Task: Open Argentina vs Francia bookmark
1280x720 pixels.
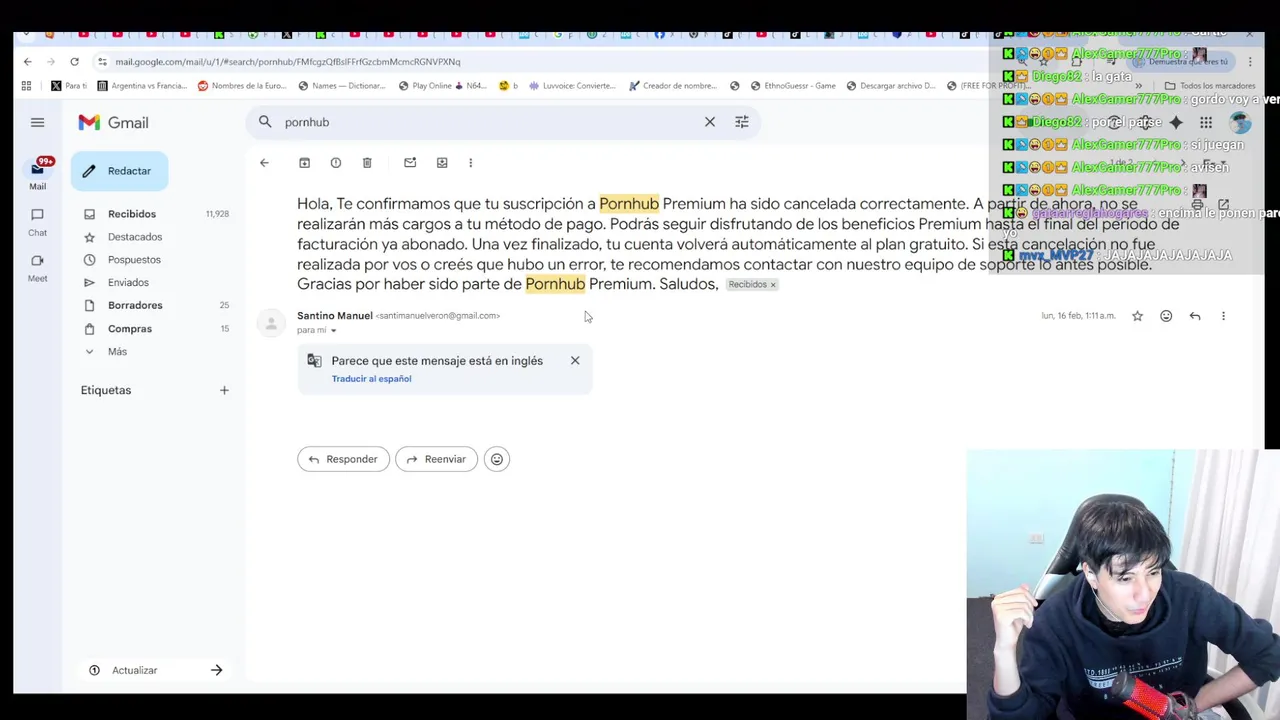Action: click(x=142, y=86)
